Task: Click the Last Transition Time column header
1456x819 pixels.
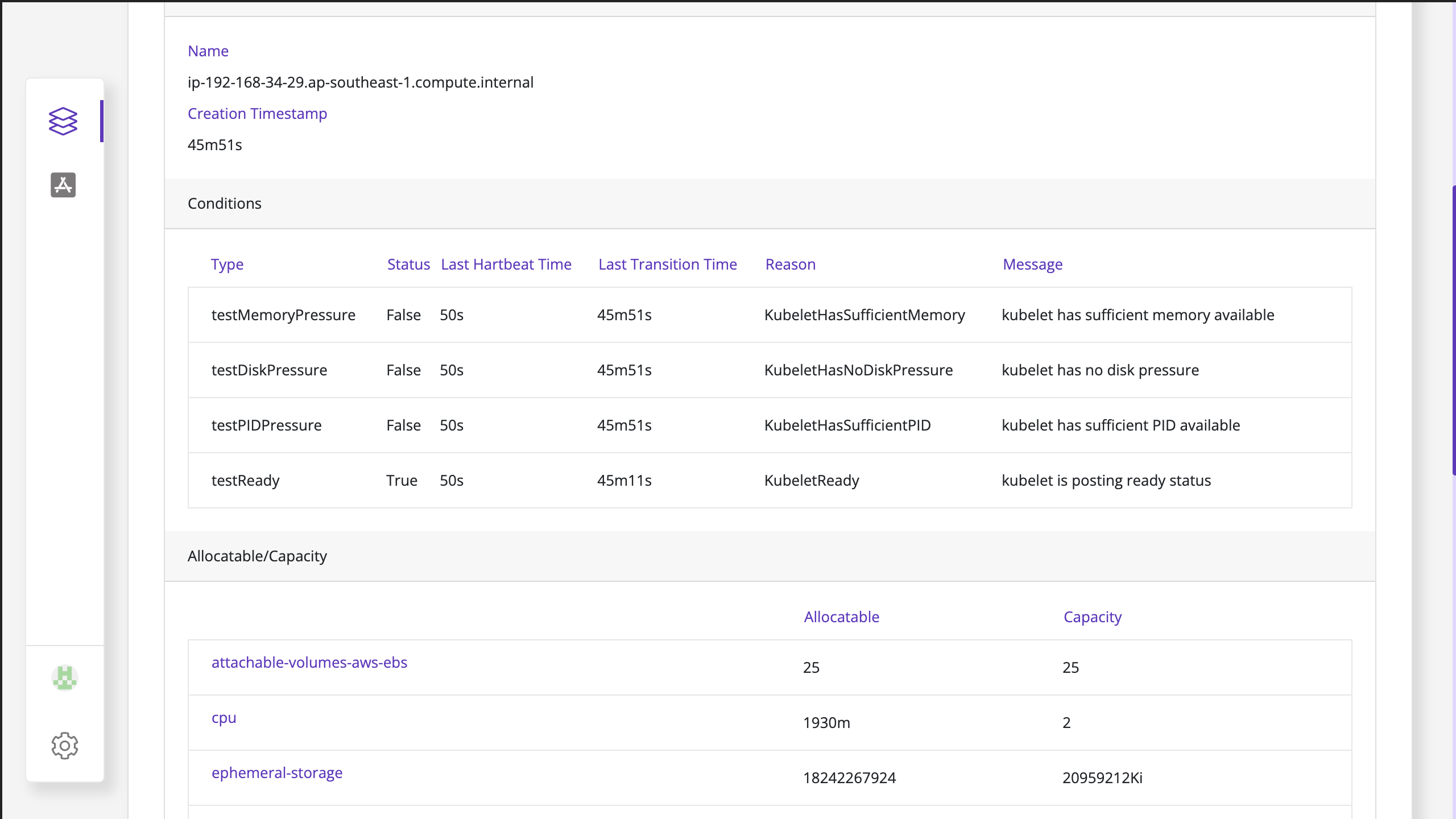Action: (667, 264)
